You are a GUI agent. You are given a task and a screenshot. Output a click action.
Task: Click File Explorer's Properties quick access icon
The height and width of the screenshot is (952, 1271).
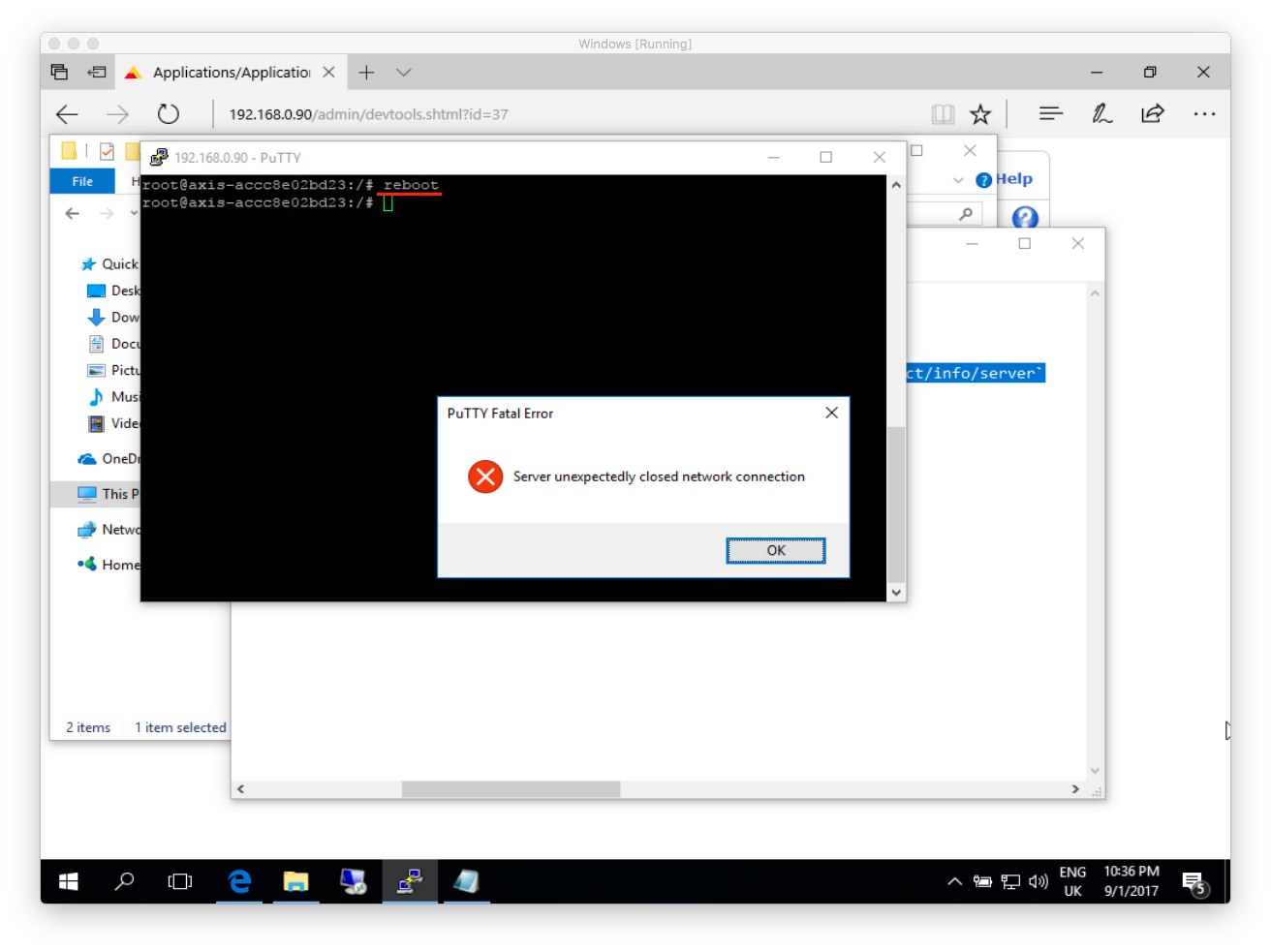pos(107,151)
